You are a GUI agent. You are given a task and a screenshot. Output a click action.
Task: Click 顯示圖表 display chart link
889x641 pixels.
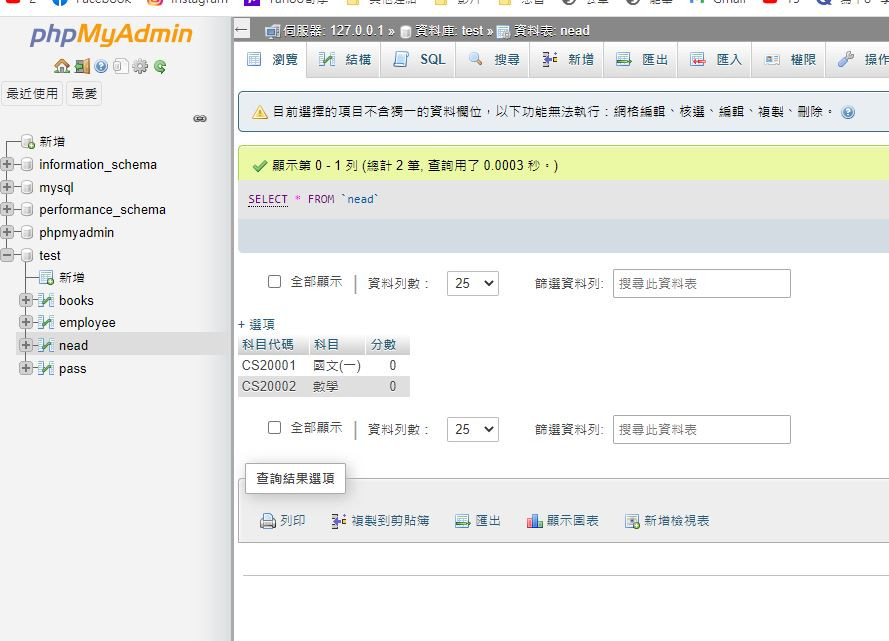(562, 520)
